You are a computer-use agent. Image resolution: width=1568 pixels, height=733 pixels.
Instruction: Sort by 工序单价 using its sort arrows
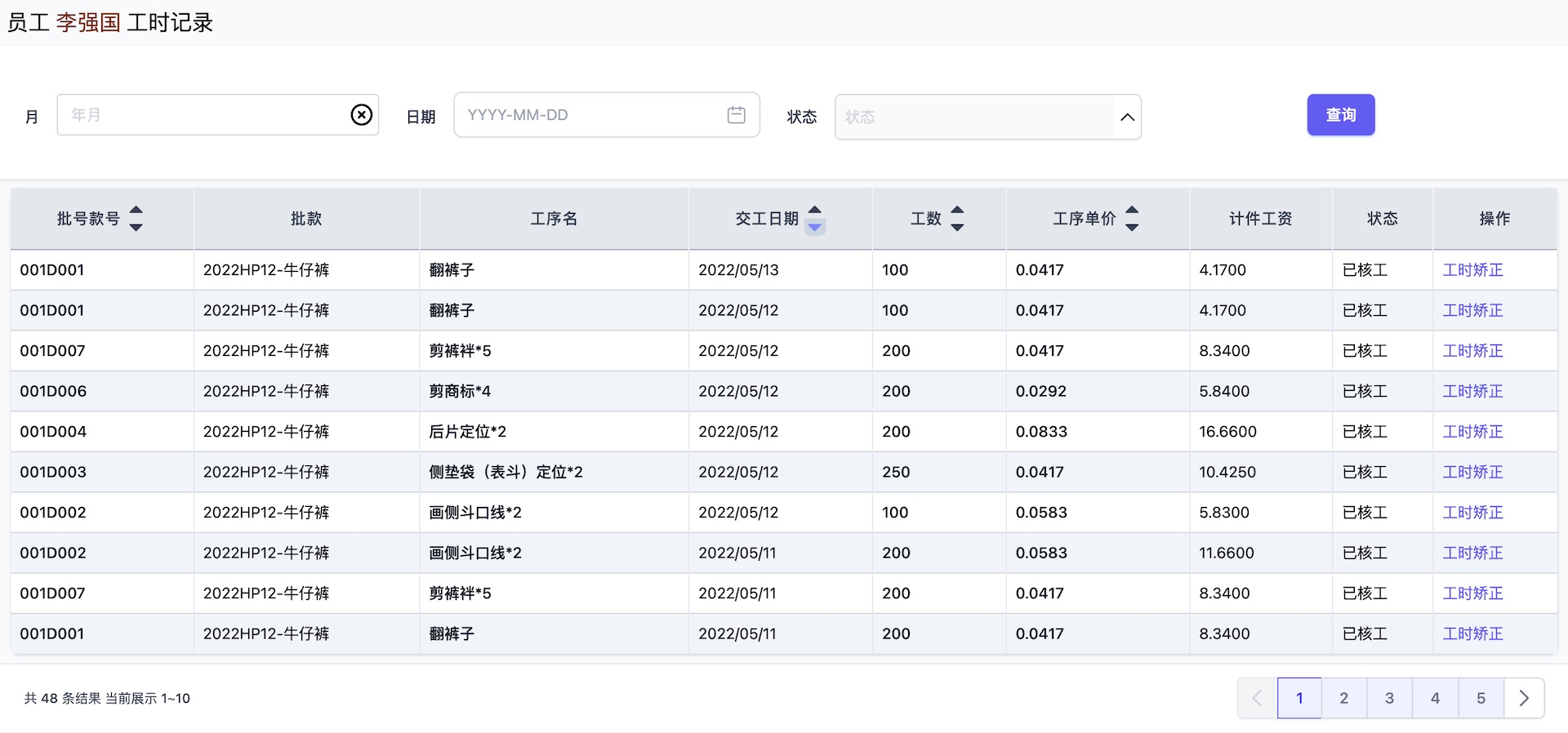1131,219
